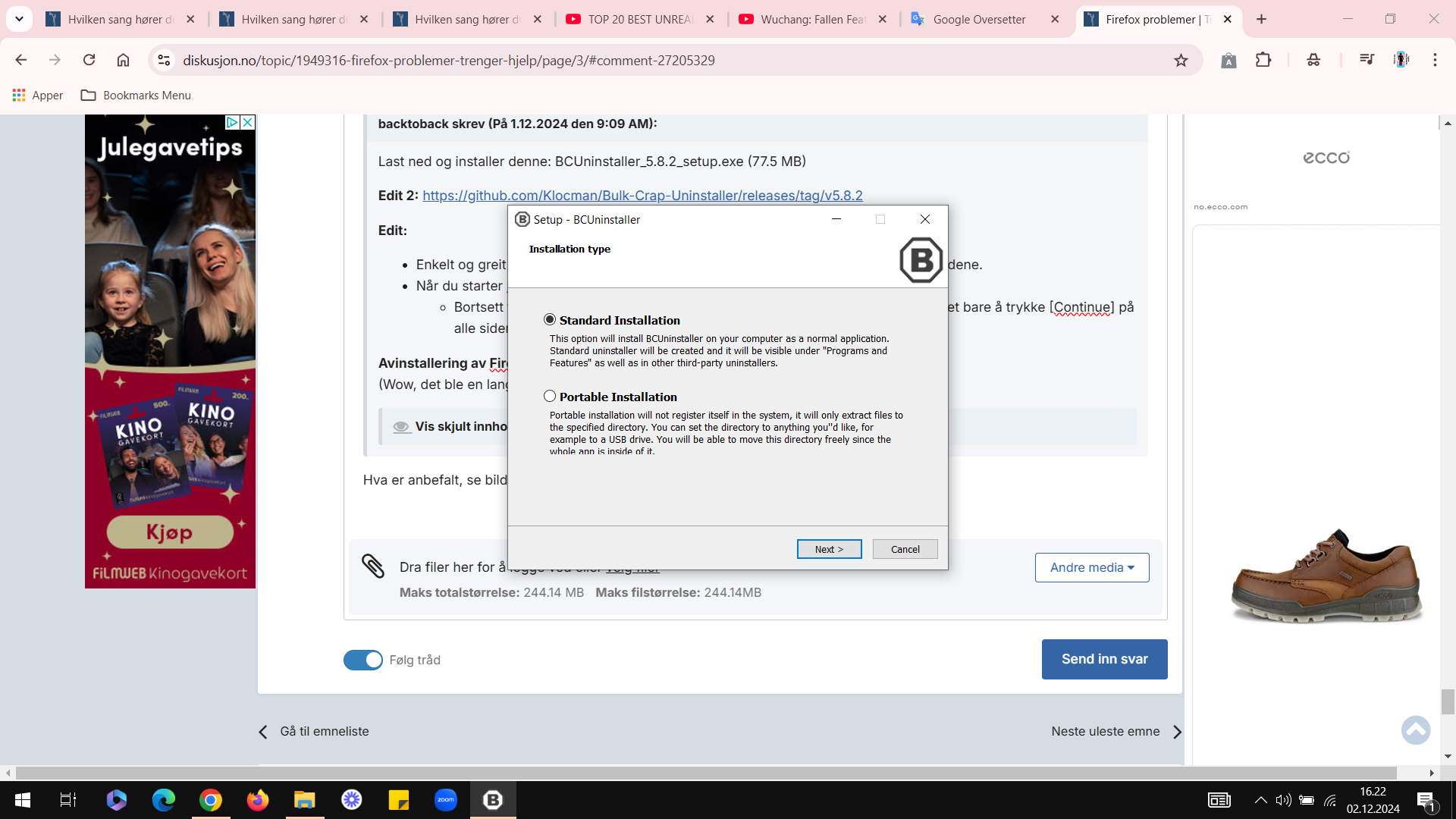Click the scroll-to-top round arrow icon
This screenshot has height=819, width=1456.
coord(1415,730)
